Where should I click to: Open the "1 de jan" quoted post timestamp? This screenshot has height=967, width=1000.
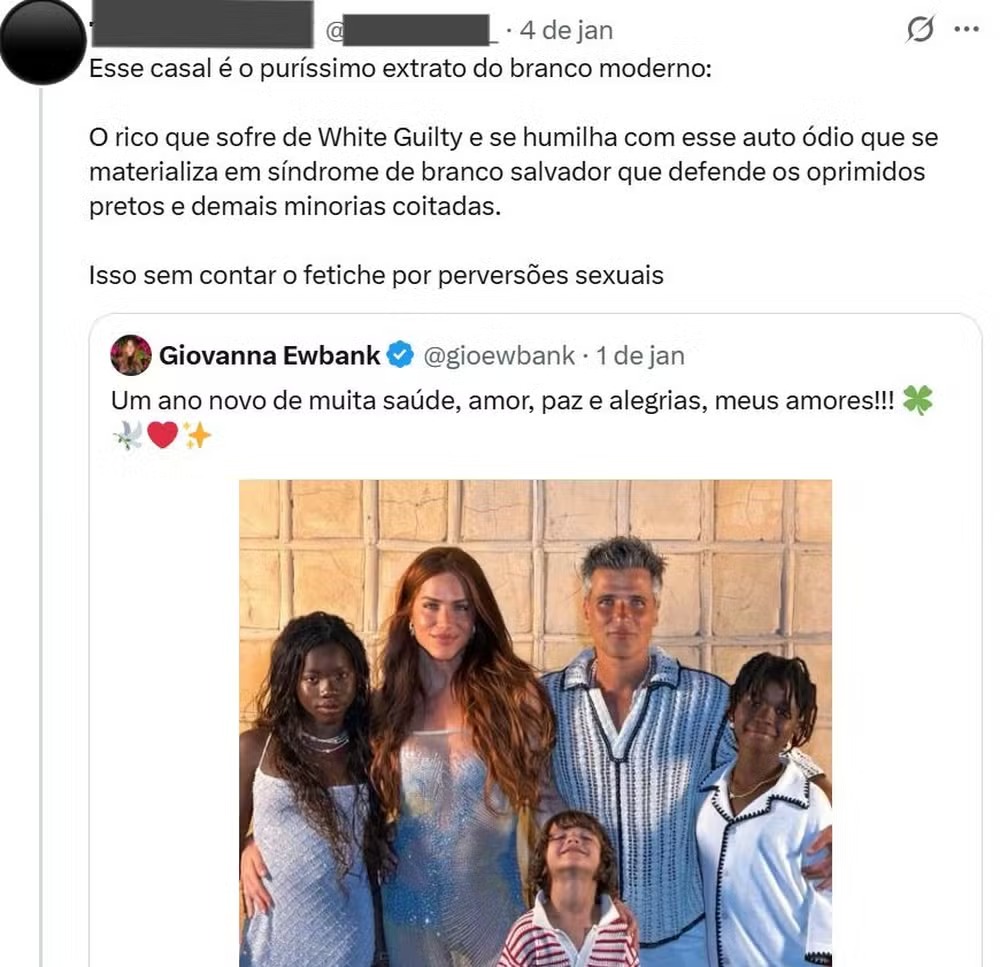(641, 355)
